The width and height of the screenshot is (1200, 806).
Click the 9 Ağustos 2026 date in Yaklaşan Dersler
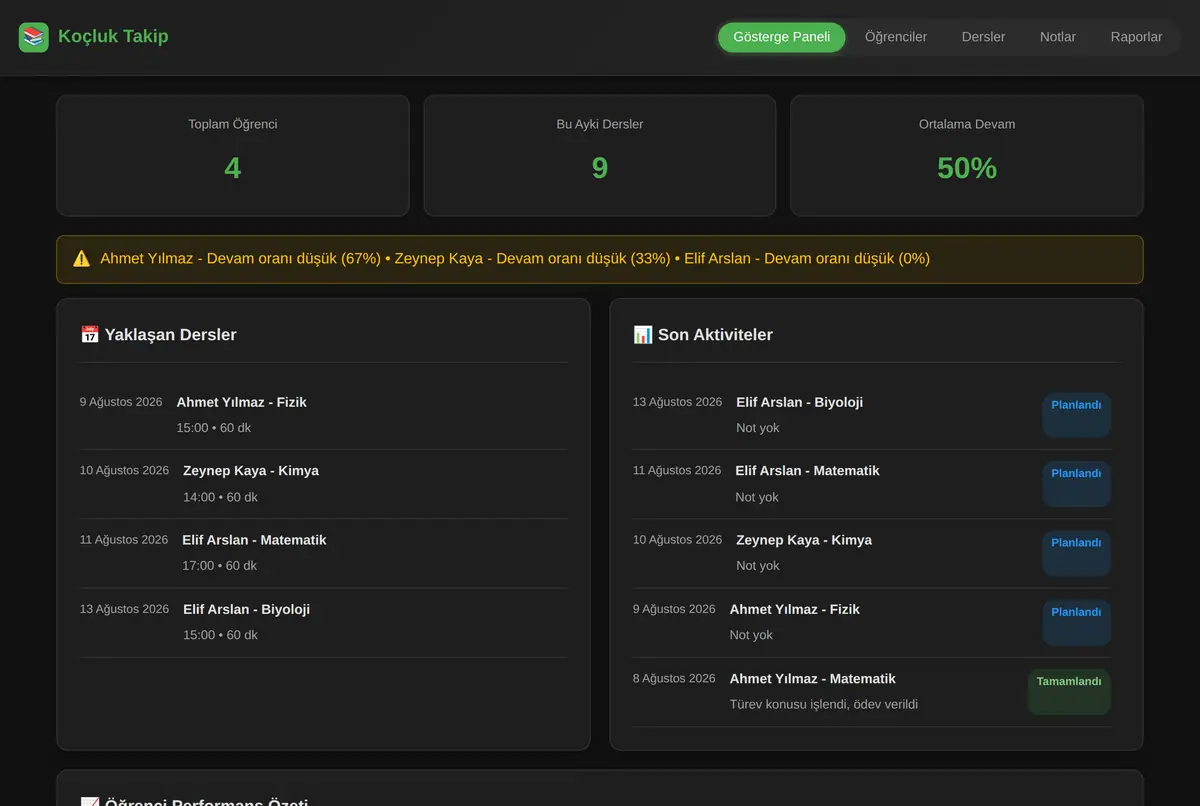121,402
